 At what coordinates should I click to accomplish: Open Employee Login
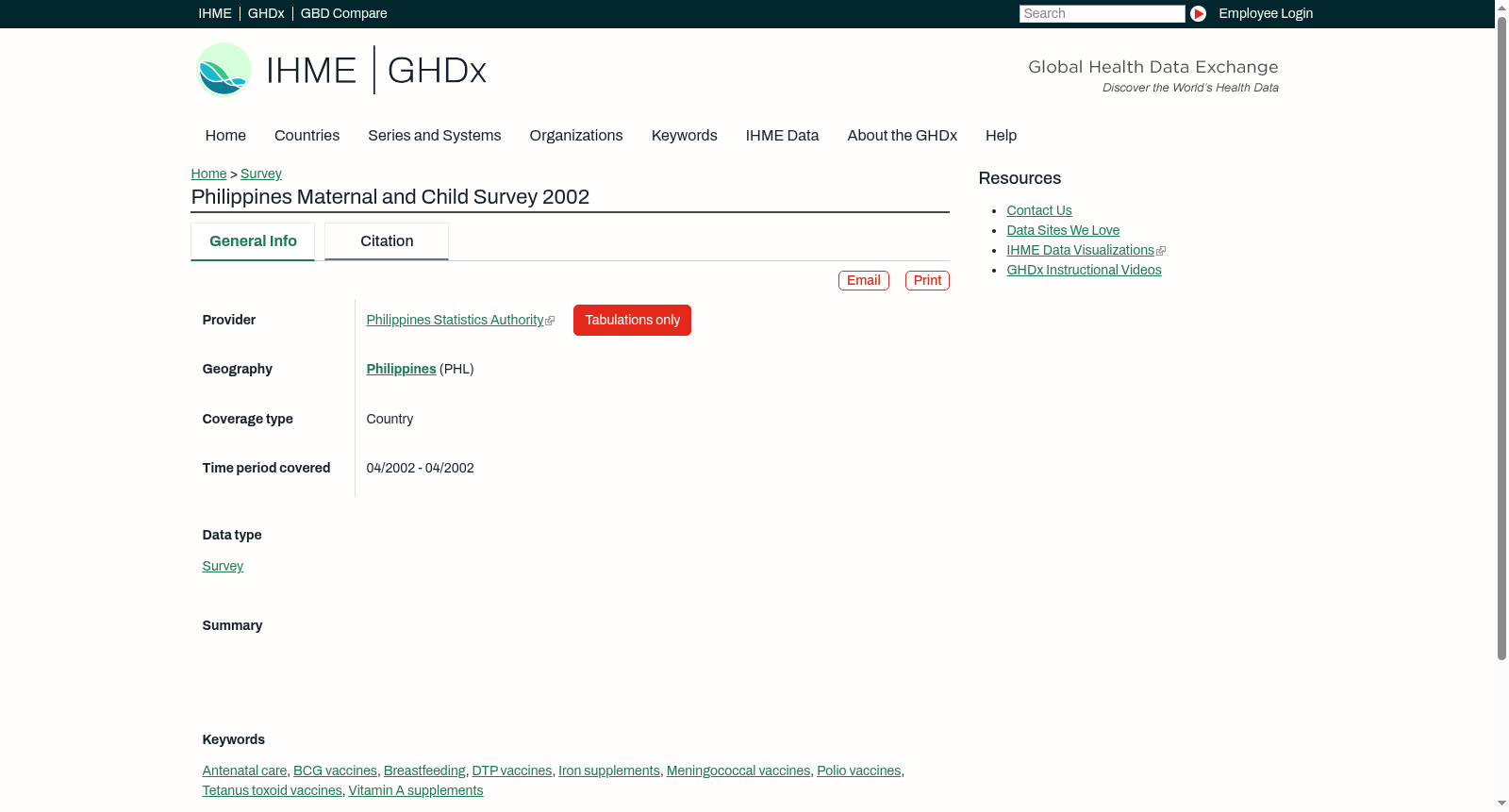[1266, 13]
